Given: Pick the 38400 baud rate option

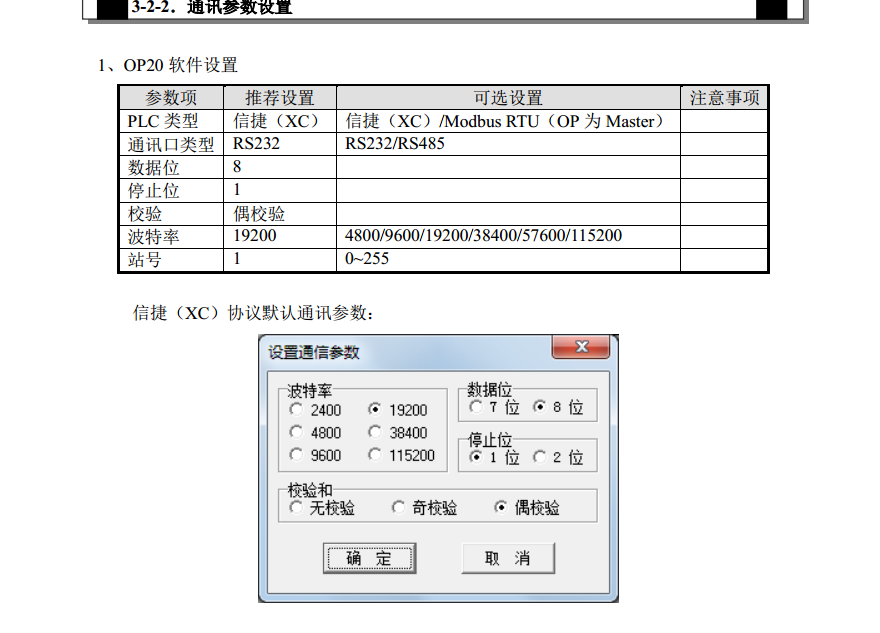Looking at the screenshot, I should [x=375, y=433].
